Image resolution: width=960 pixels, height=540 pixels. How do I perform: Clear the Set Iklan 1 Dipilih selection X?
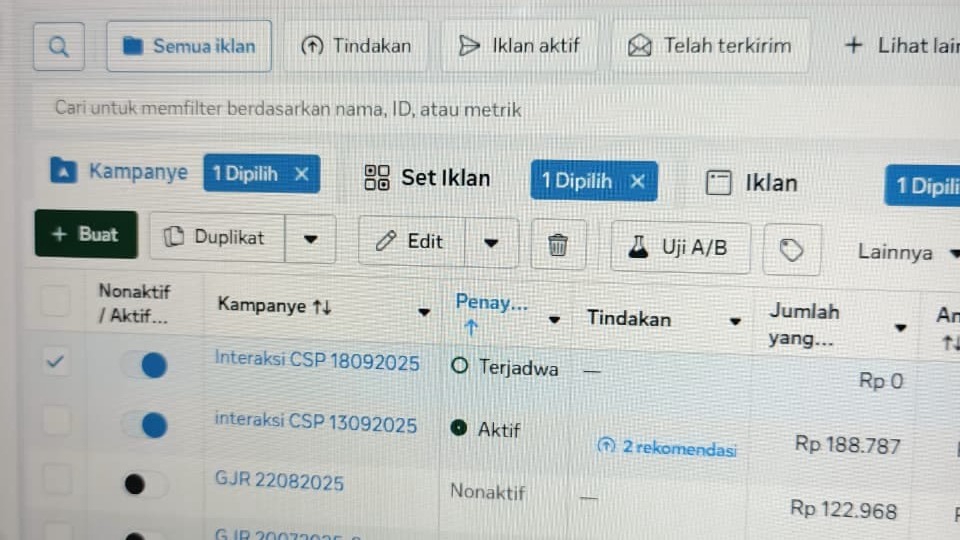point(637,181)
